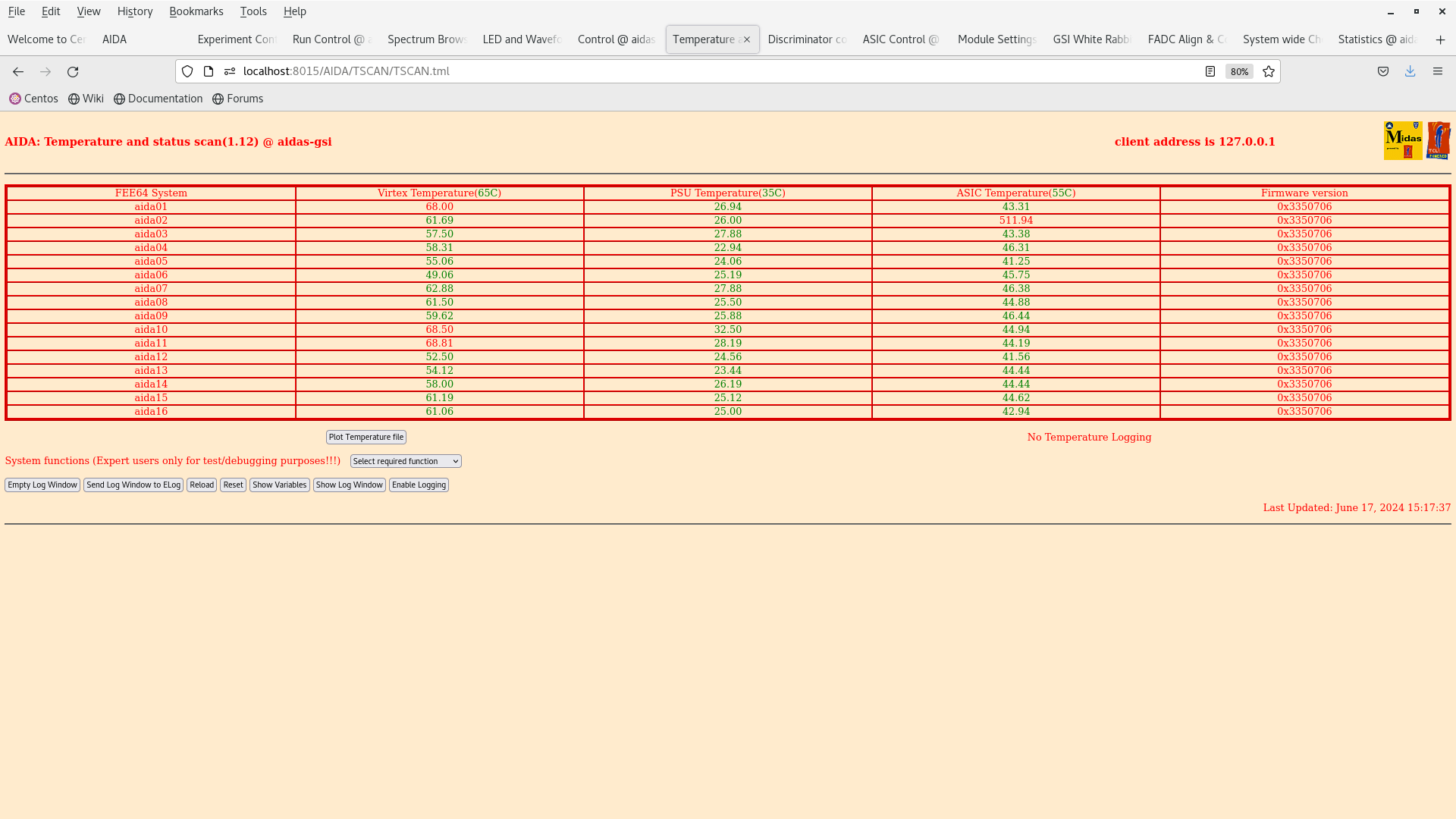Click the FADC Align tab icon
Image resolution: width=1456 pixels, height=819 pixels.
1185,39
